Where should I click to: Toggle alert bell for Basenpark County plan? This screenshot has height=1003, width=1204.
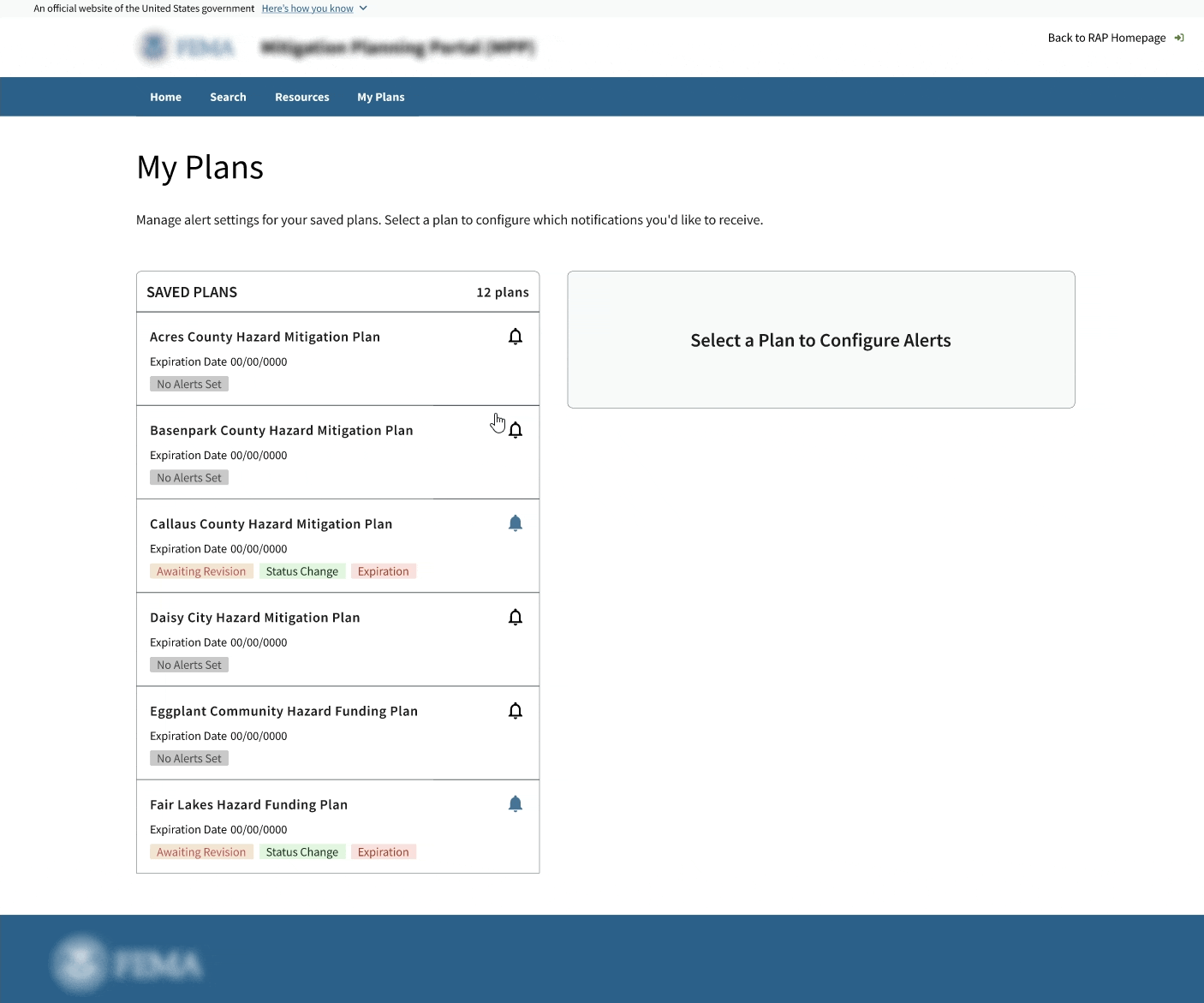tap(516, 430)
